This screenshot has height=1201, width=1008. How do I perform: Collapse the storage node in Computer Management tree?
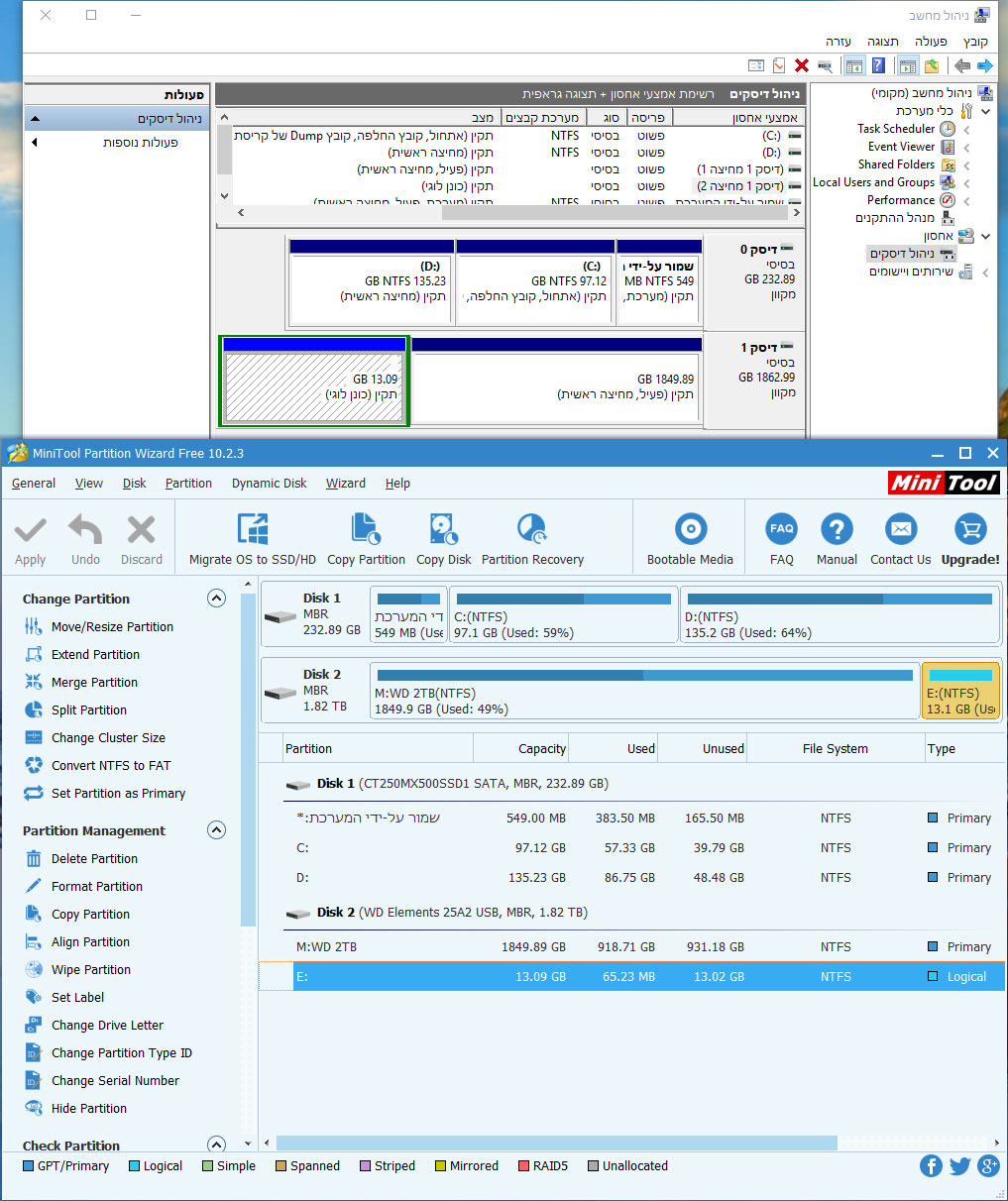click(x=984, y=237)
